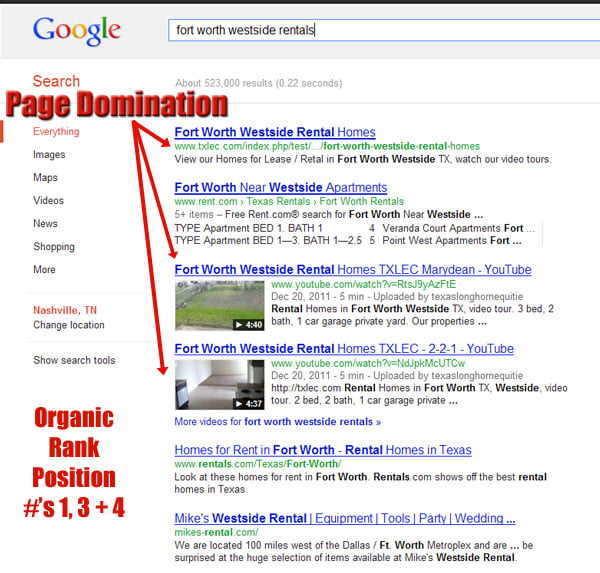Switch to Images results
This screenshot has height=573, width=600.
49,155
